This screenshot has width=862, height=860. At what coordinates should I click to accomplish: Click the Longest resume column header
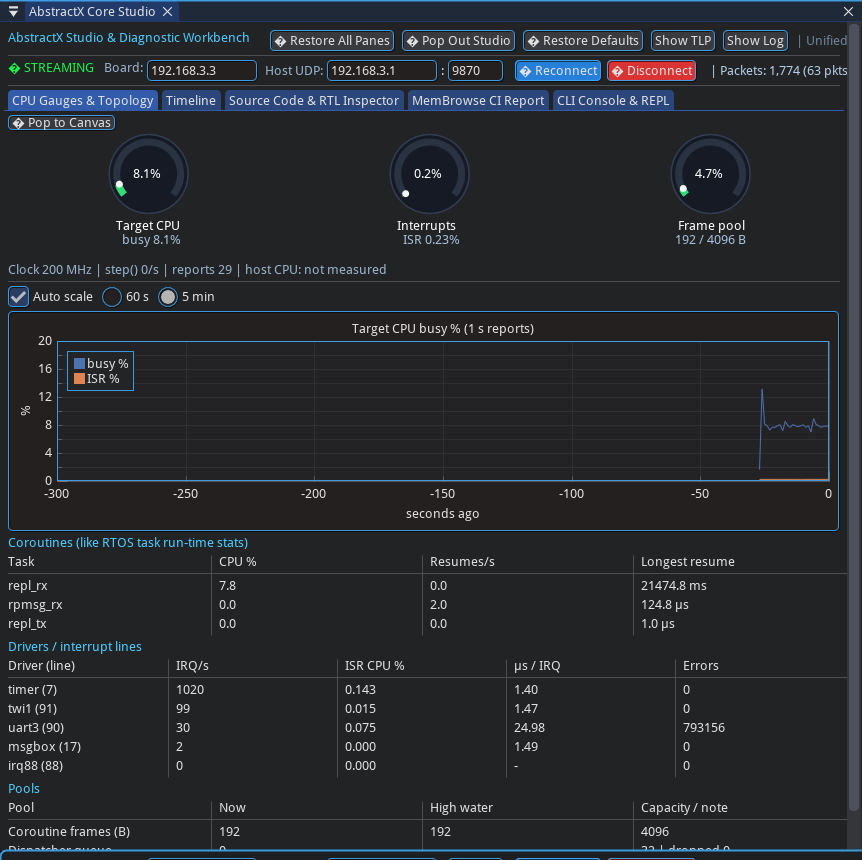(687, 562)
